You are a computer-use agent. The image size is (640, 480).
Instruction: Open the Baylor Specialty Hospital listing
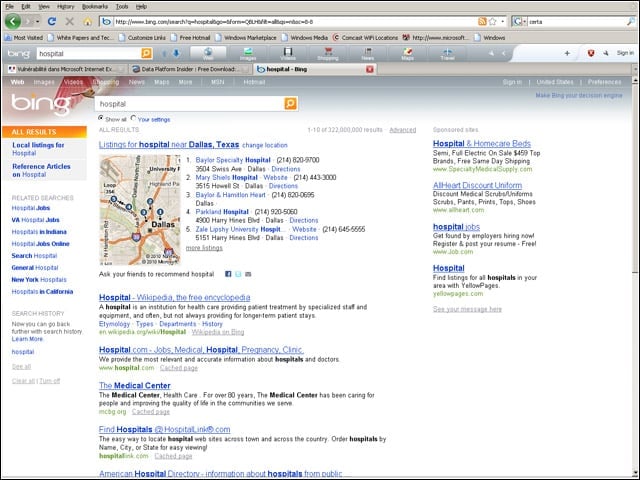[x=233, y=160]
